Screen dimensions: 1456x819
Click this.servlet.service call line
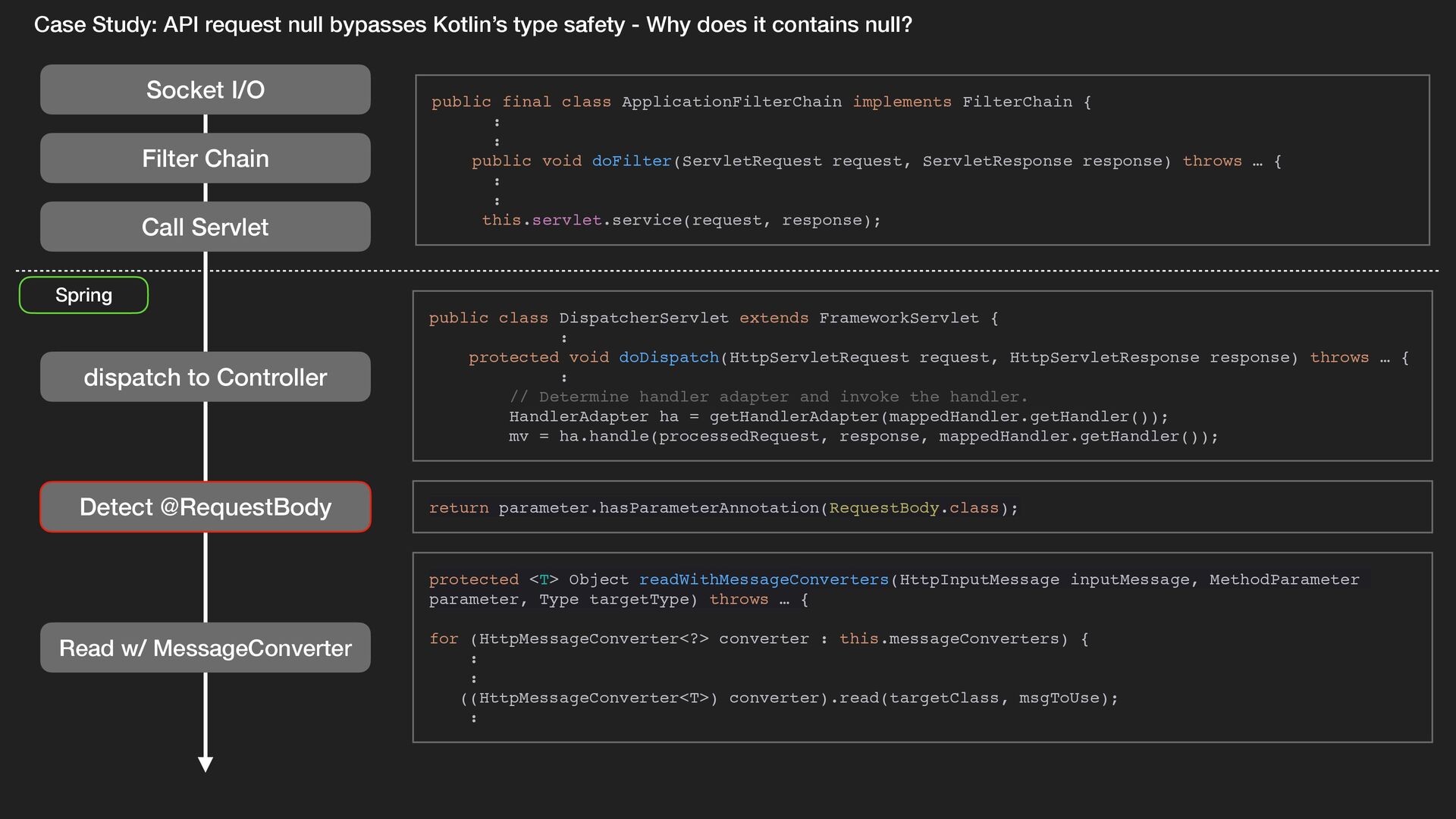(680, 220)
